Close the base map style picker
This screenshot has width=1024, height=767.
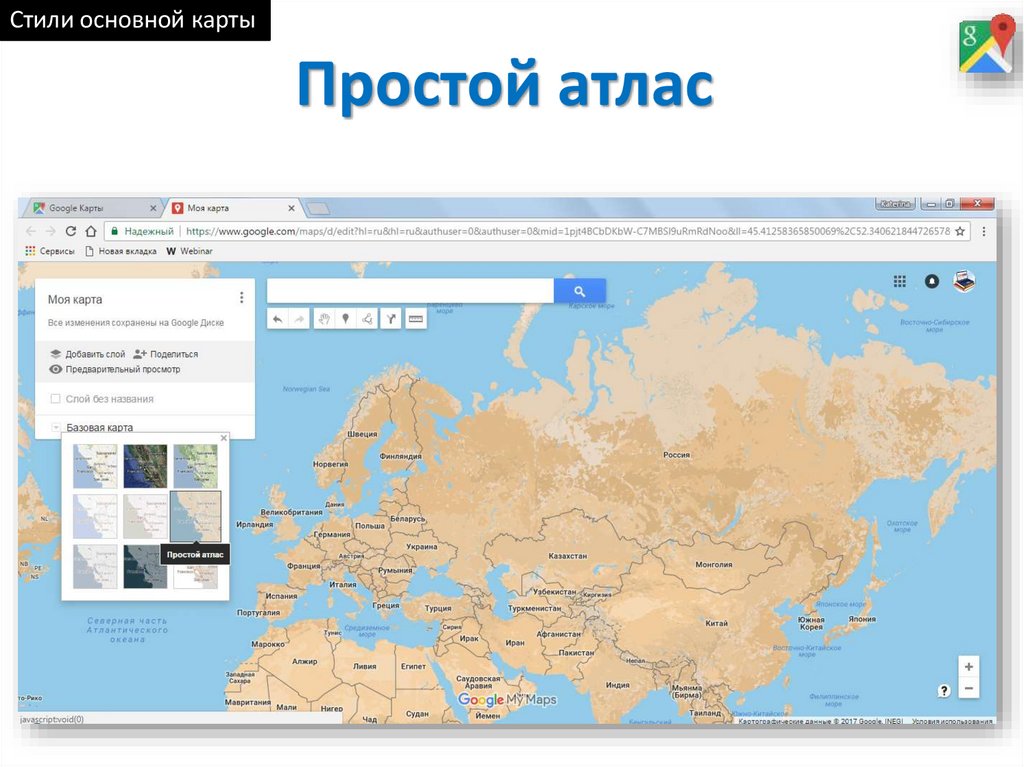[x=224, y=438]
